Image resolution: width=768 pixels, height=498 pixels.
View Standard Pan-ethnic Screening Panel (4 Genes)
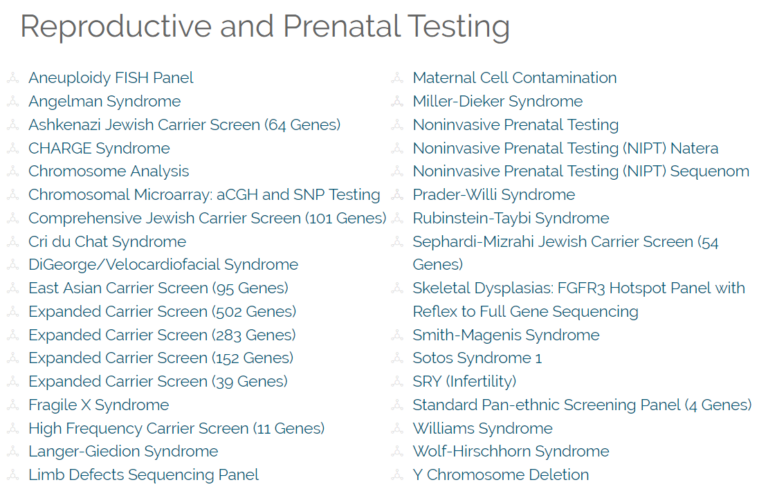tap(581, 405)
